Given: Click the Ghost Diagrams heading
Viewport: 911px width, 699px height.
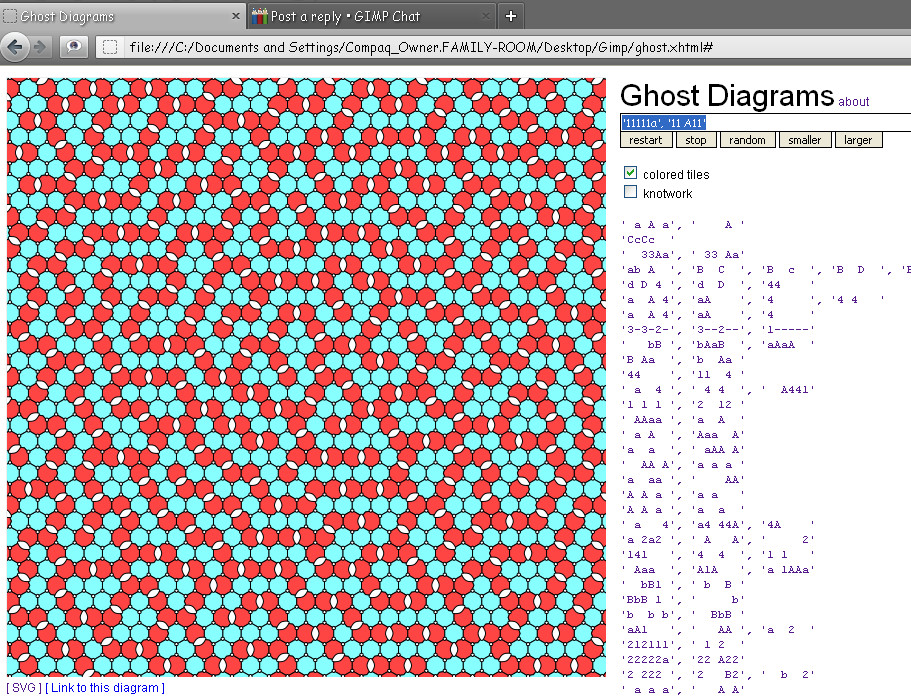Looking at the screenshot, I should point(727,96).
